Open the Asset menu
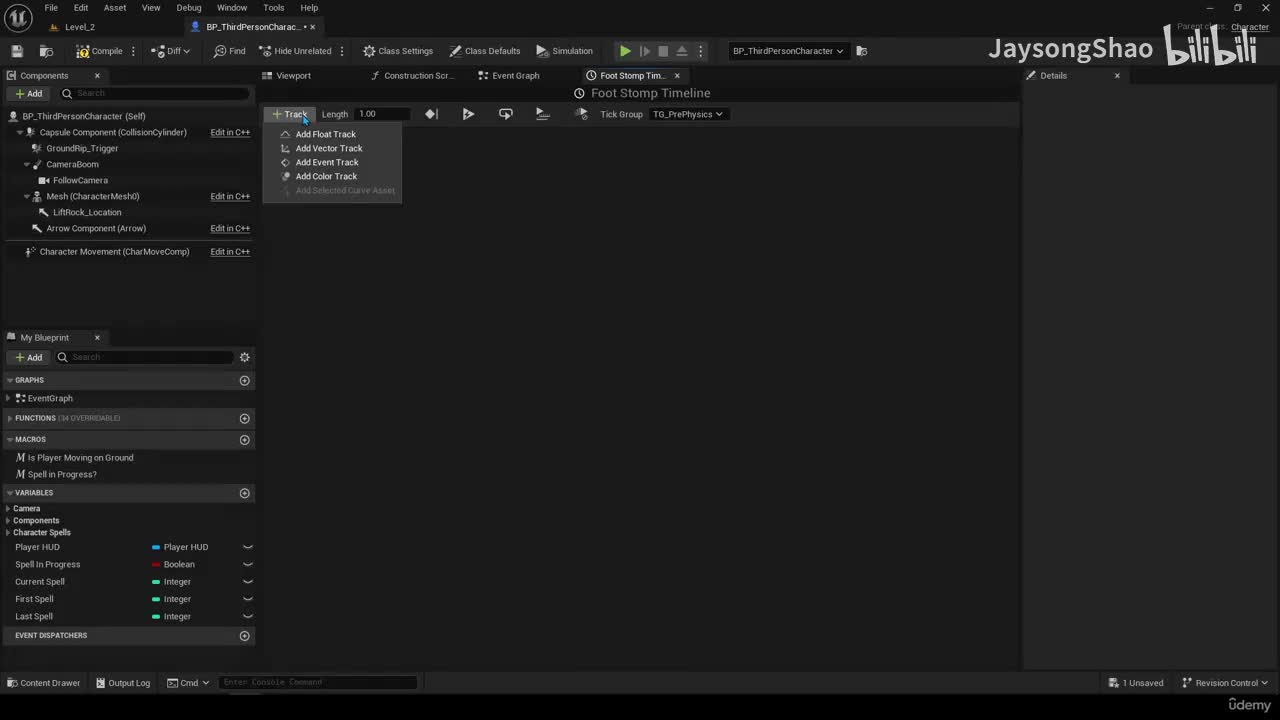1280x720 pixels. [115, 8]
